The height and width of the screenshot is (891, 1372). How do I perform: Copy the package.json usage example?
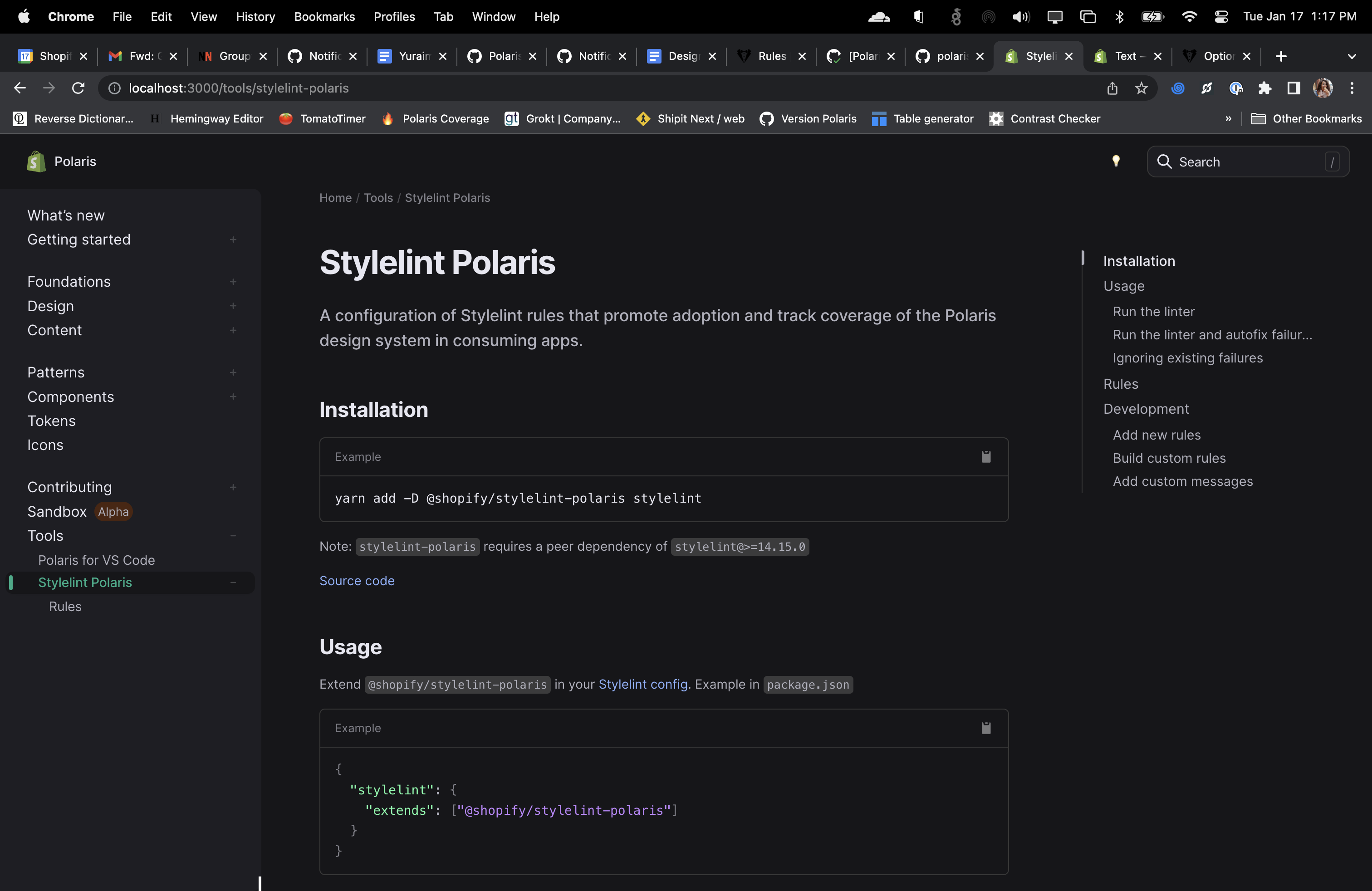point(986,728)
